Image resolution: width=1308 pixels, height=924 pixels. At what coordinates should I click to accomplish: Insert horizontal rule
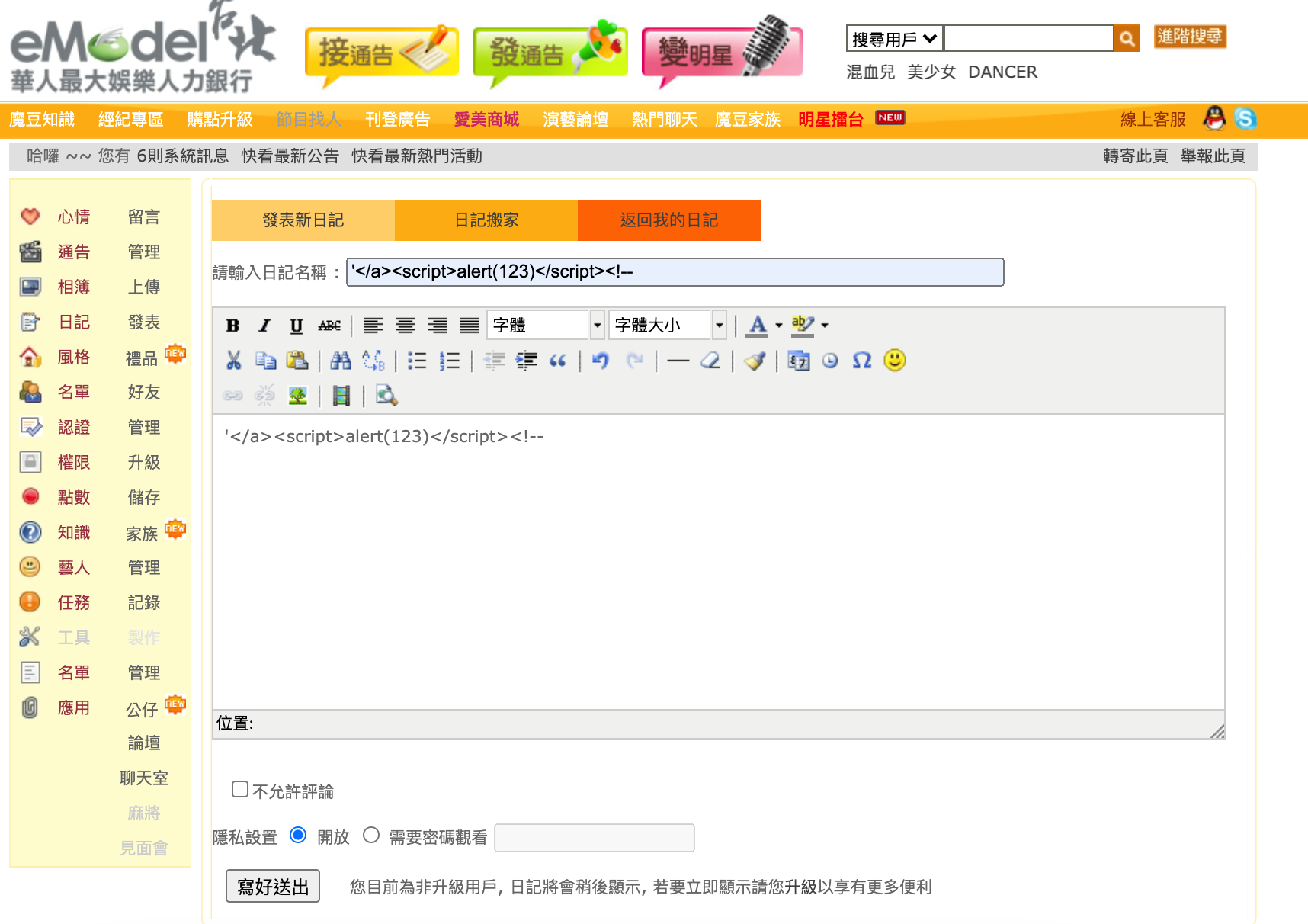point(678,361)
